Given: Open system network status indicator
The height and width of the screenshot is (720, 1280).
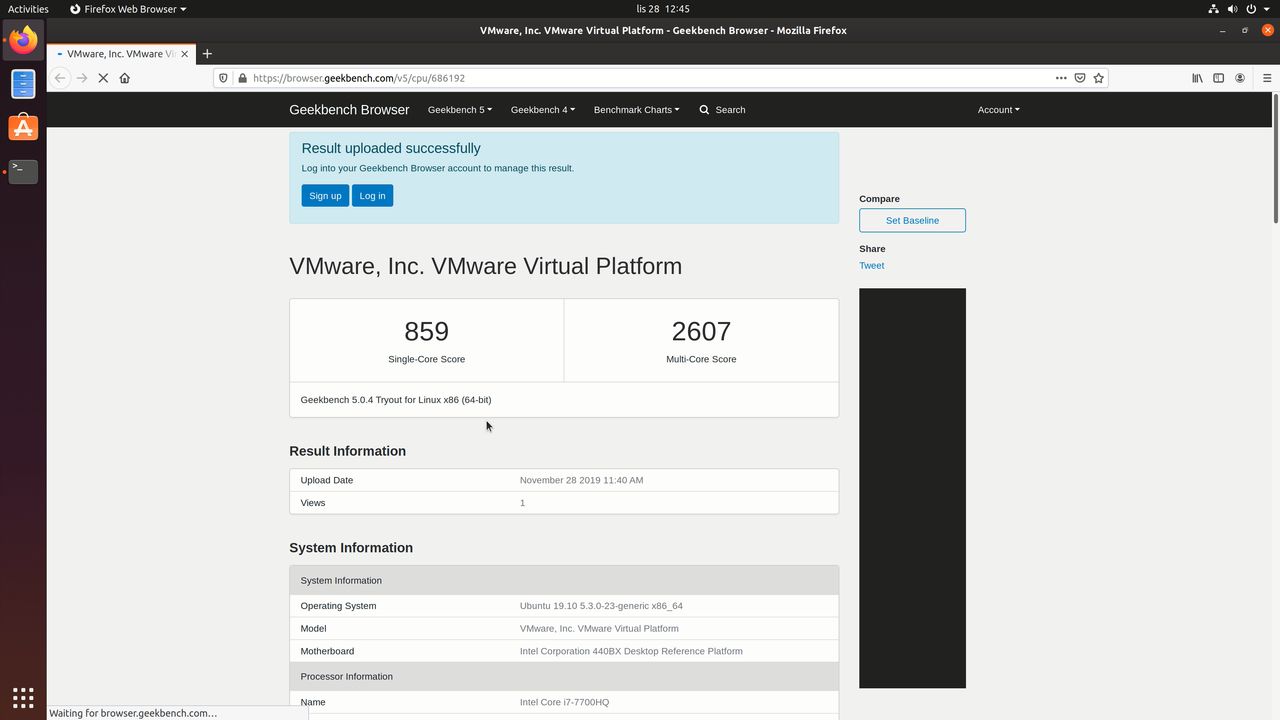Looking at the screenshot, I should [x=1213, y=9].
